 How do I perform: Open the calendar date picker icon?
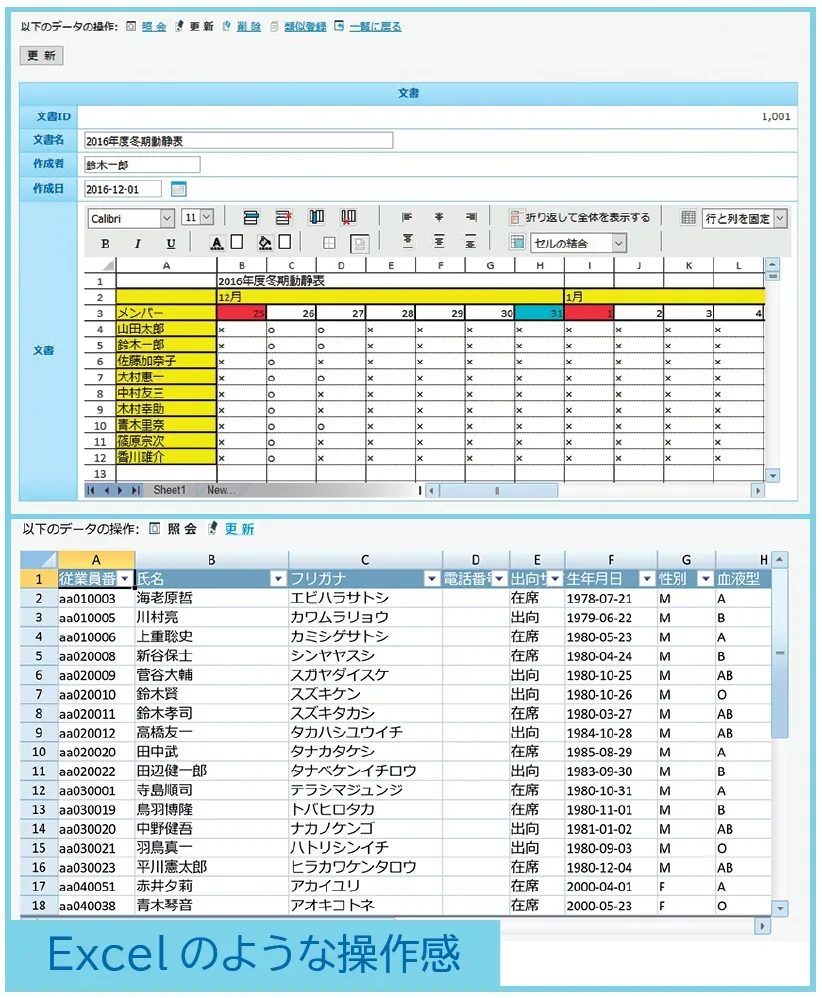click(179, 189)
